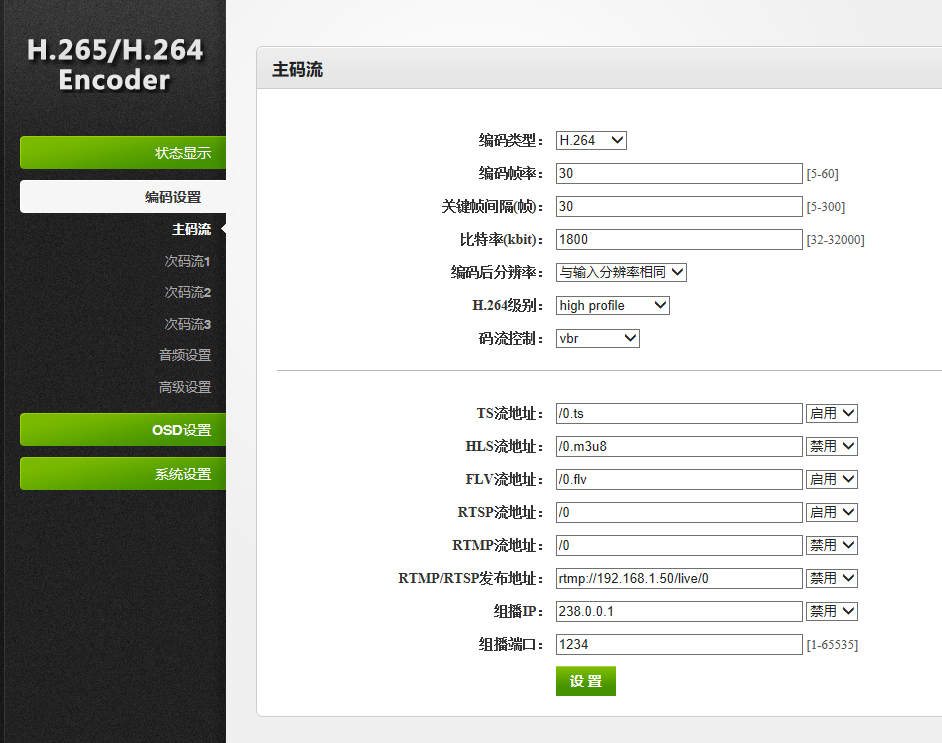Expand the 编码后分辨率 dropdown
The width and height of the screenshot is (942, 743).
coord(621,272)
